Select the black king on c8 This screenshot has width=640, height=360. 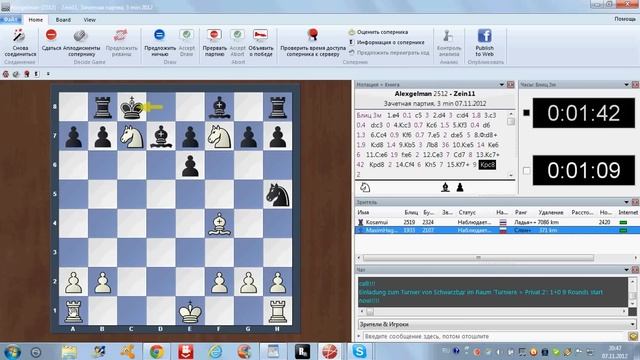click(x=131, y=107)
